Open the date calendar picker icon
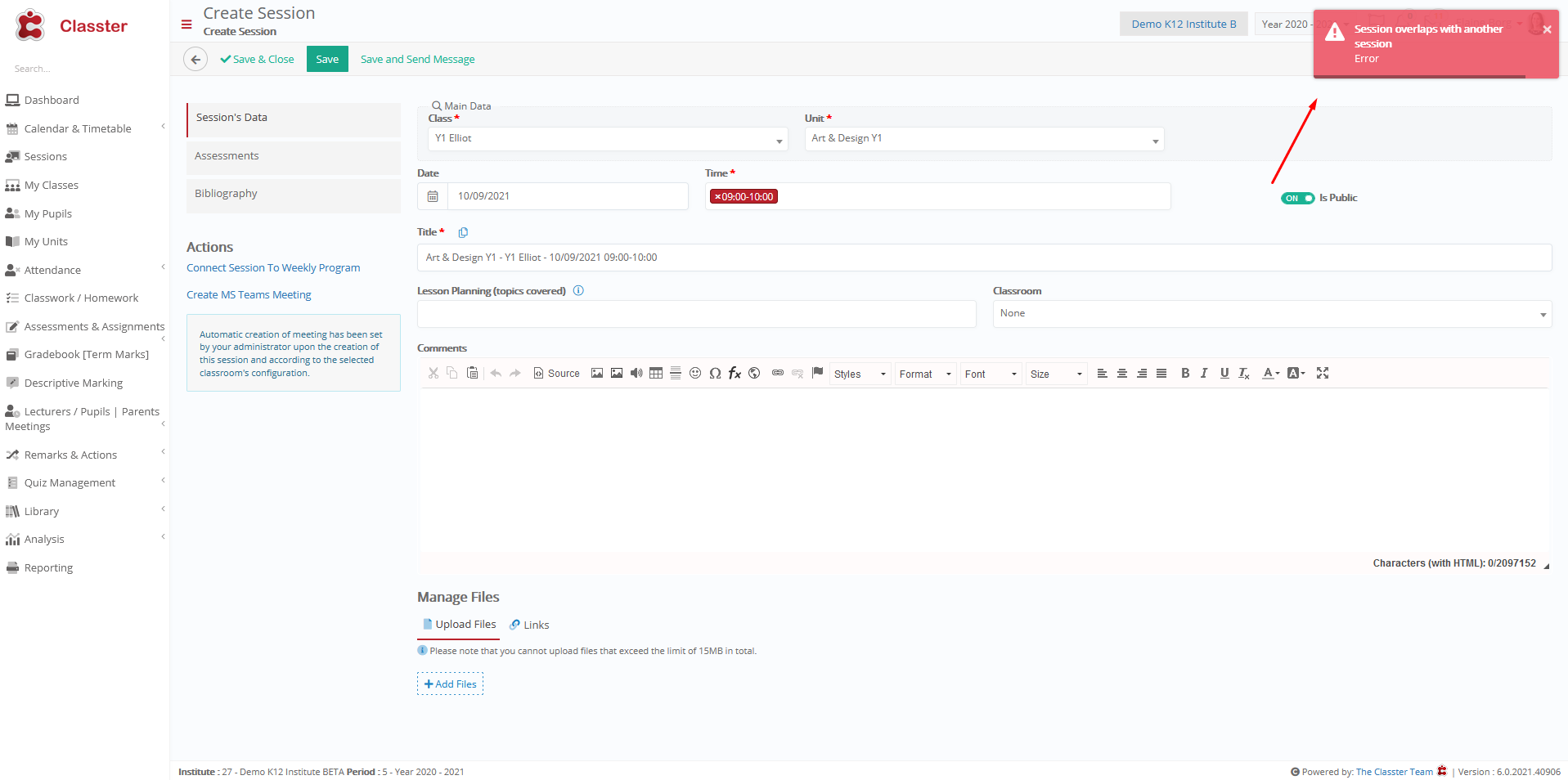This screenshot has height=780, width=1568. [x=433, y=196]
